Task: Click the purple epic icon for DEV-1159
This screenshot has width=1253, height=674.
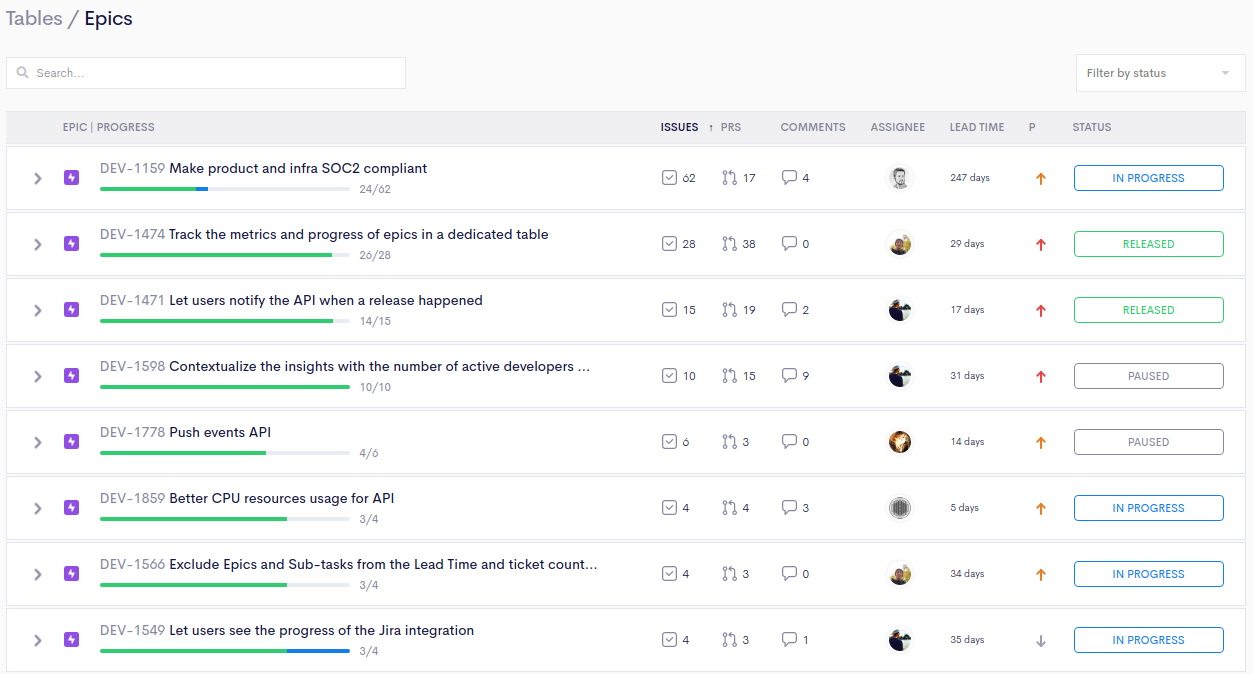Action: 71,178
